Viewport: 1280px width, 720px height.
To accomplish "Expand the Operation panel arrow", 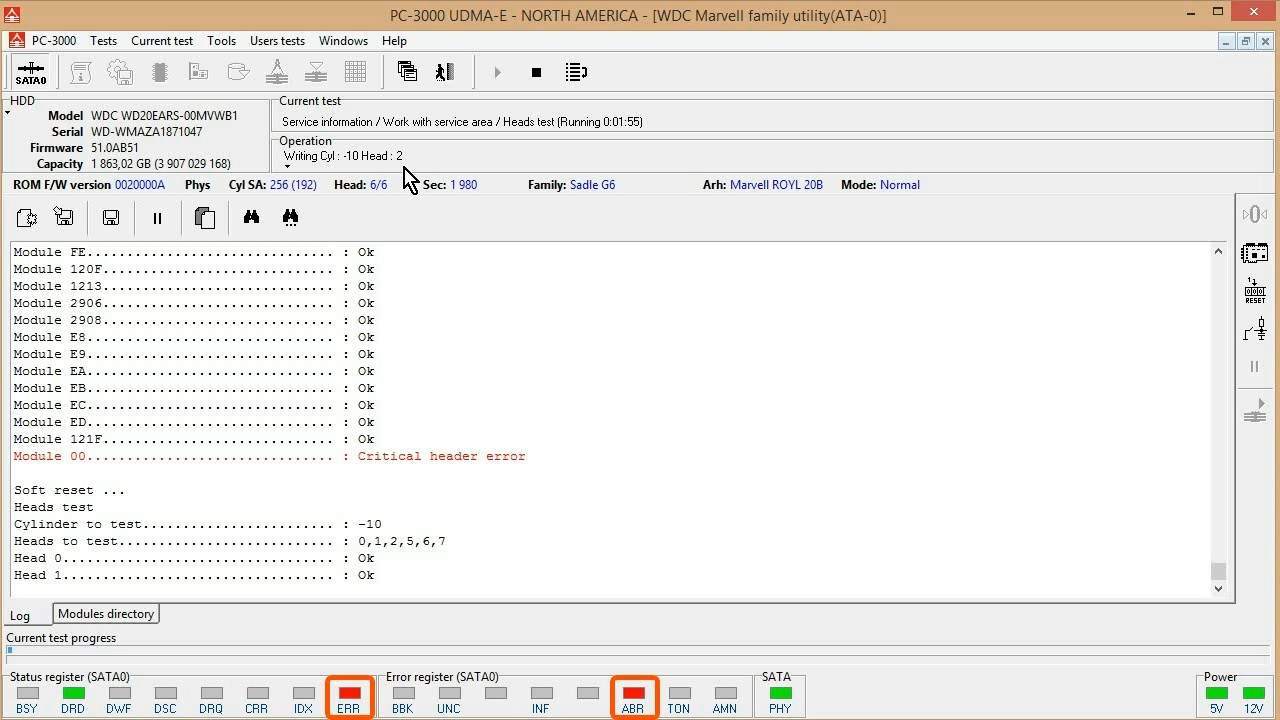I will click(287, 166).
